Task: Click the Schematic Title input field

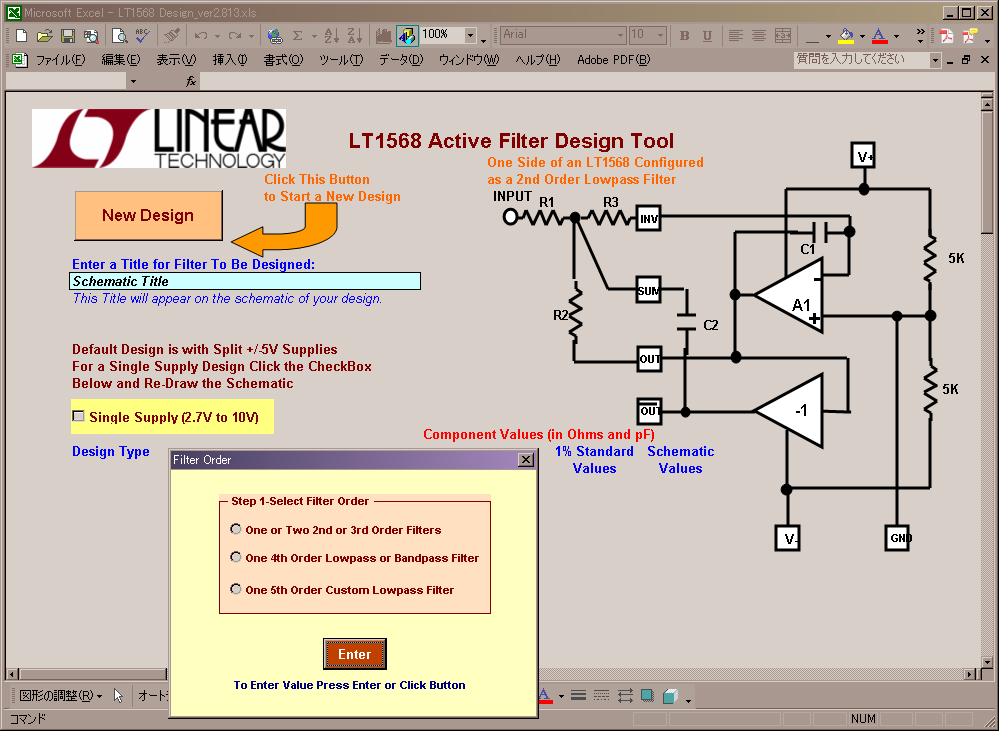Action: (245, 281)
